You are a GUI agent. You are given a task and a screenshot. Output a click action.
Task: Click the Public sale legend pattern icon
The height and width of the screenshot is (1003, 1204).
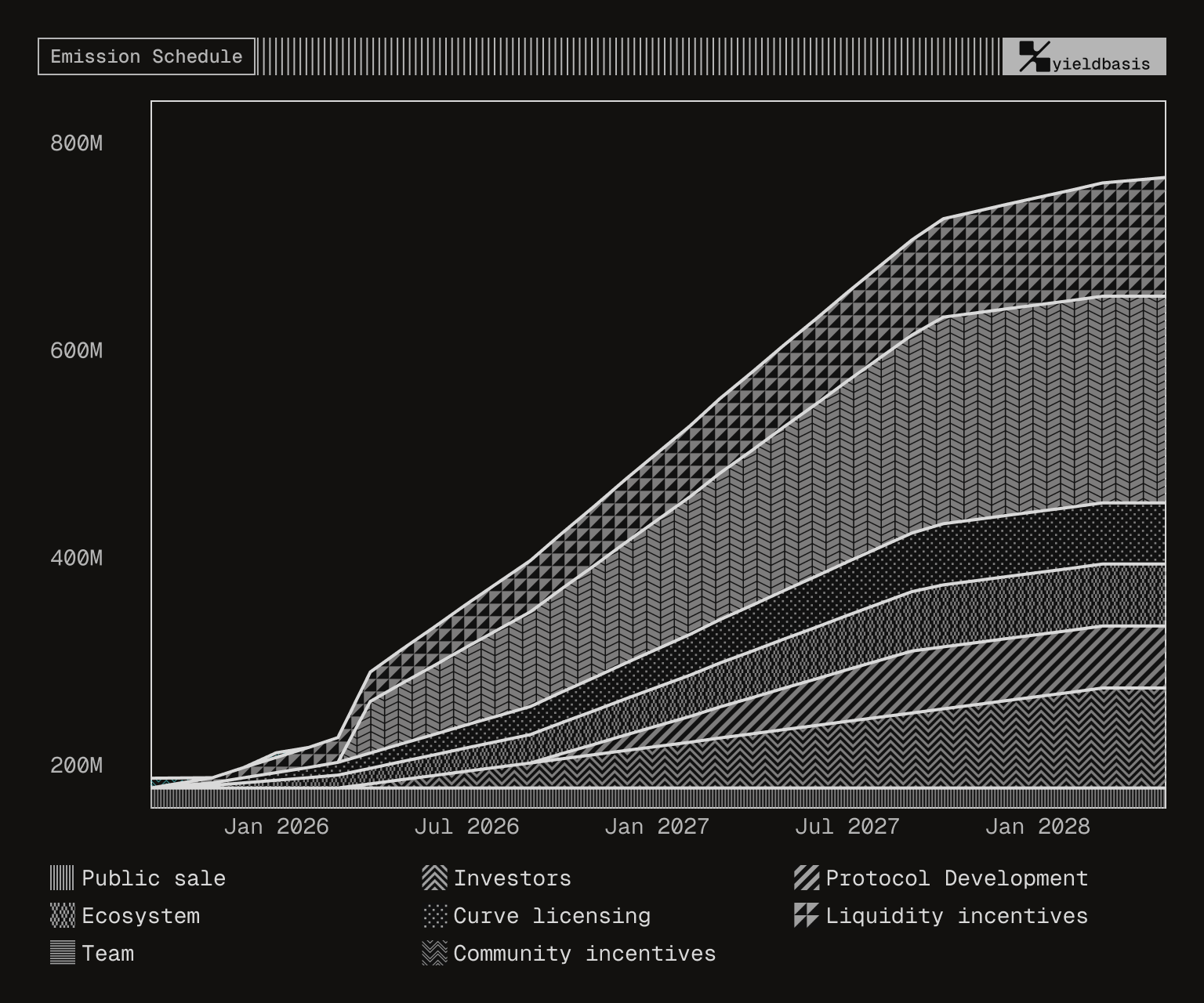(62, 878)
